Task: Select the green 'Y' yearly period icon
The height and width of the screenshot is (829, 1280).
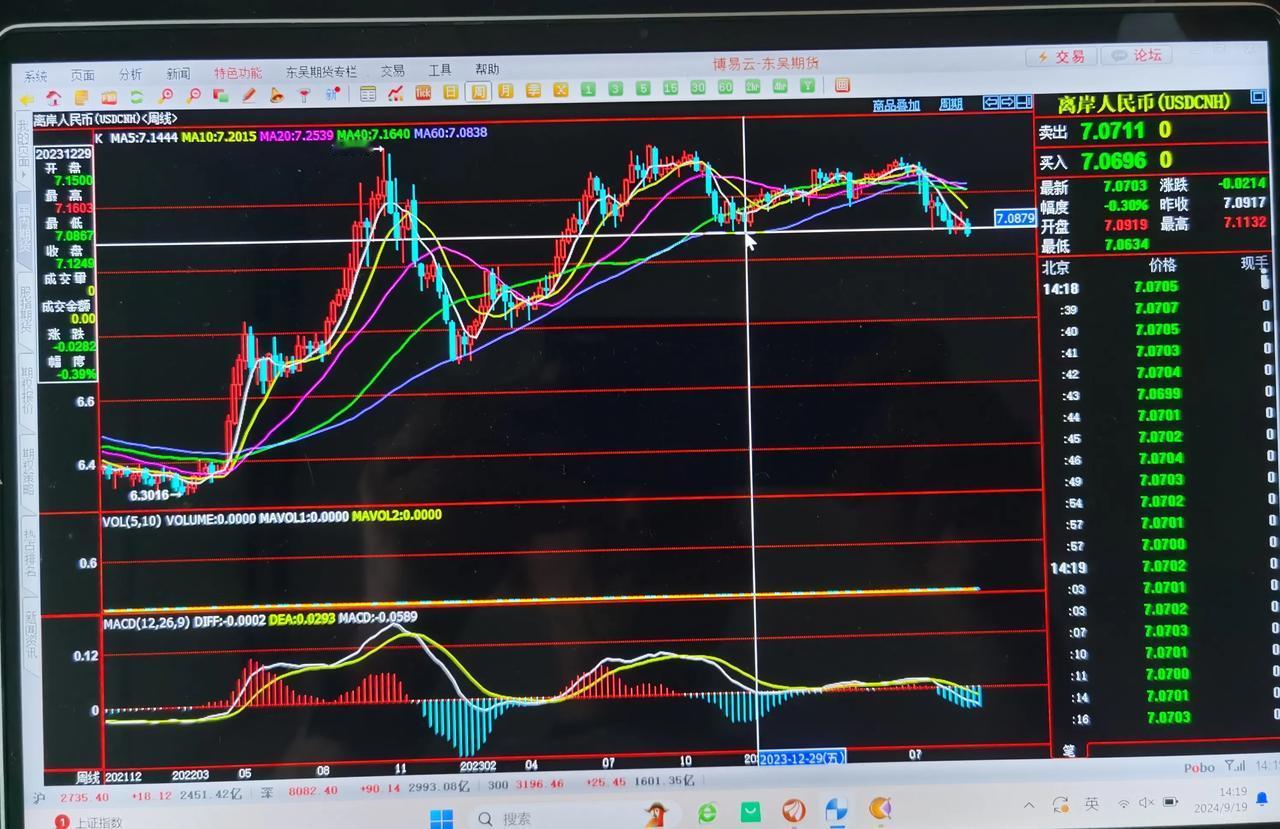Action: pos(807,85)
